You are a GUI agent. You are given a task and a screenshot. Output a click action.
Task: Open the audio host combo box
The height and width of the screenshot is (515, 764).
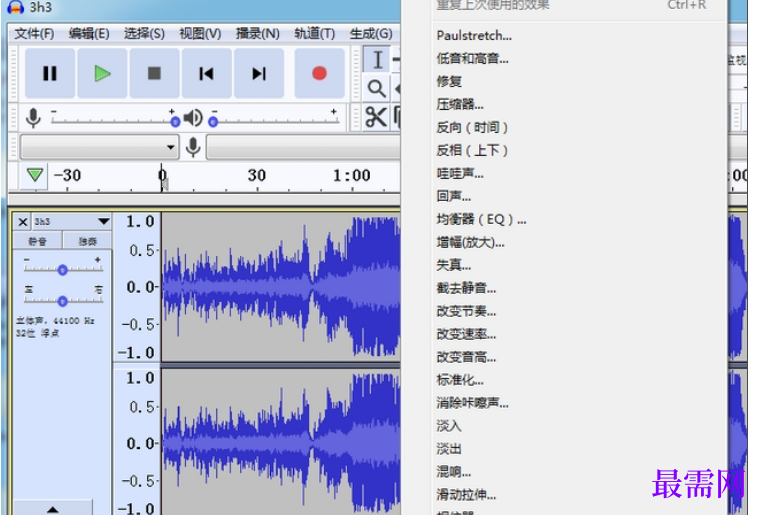98,148
